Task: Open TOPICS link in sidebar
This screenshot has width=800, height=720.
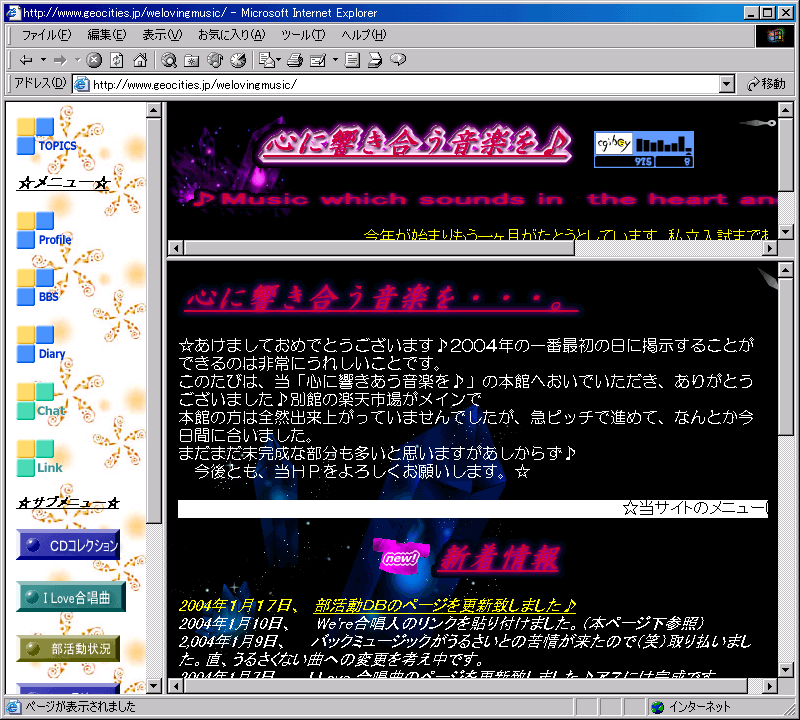Action: click(46, 136)
